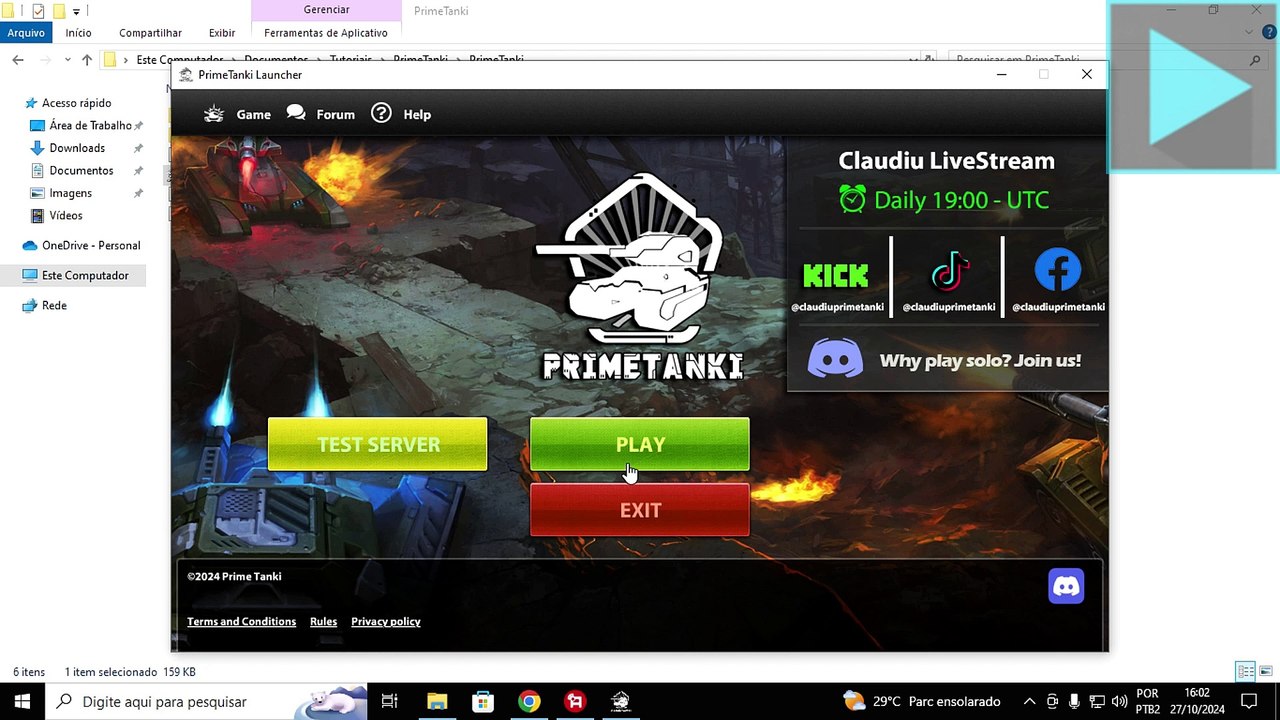Click taskbar search box
Screen dimensions: 1280x720
point(208,701)
